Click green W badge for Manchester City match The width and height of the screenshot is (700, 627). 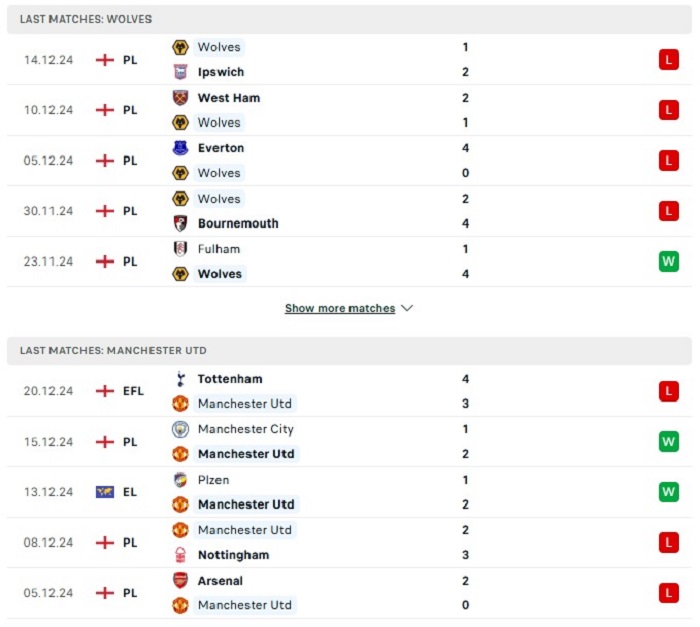pos(668,442)
